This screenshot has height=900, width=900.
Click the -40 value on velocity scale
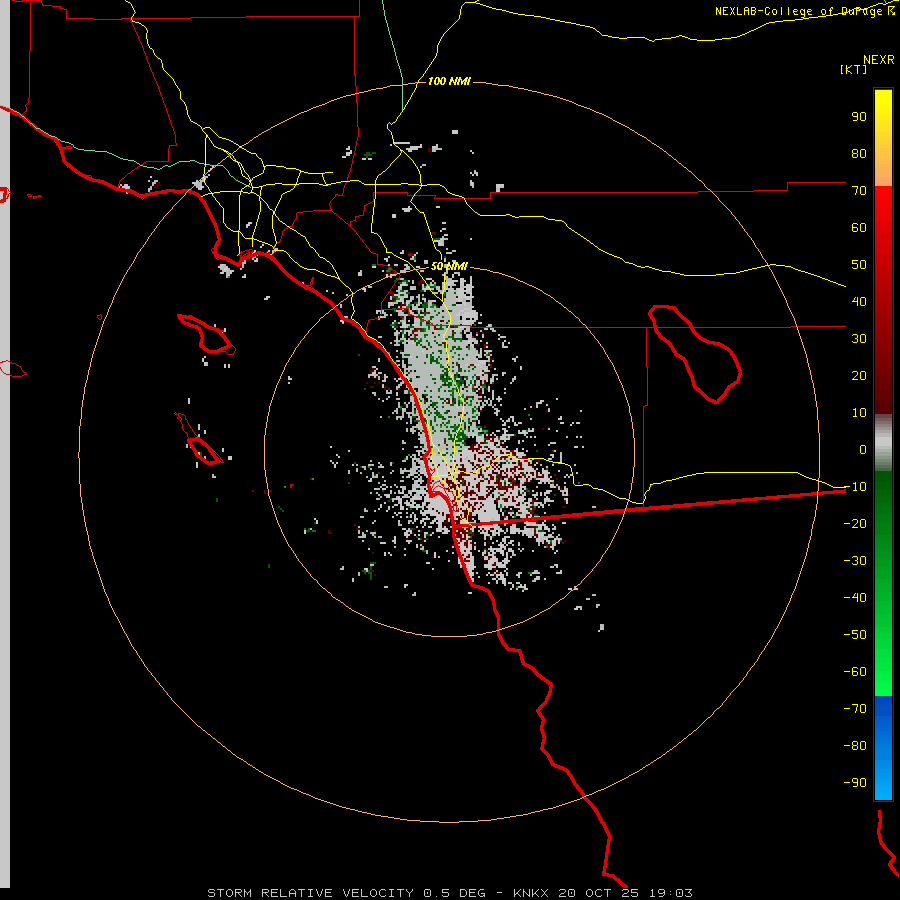pyautogui.click(x=855, y=598)
